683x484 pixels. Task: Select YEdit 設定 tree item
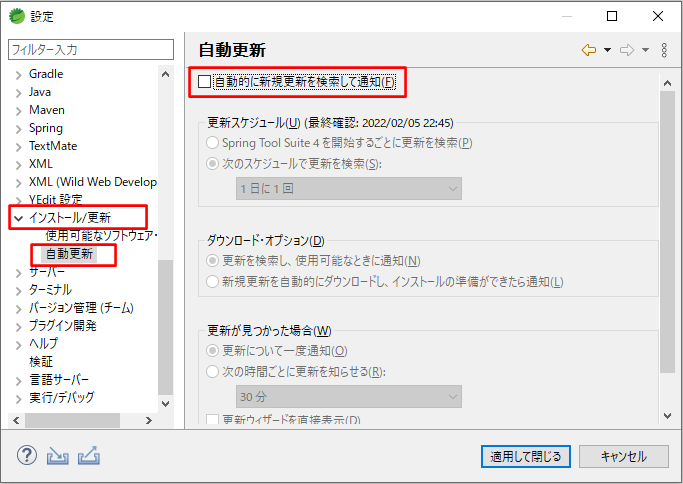click(x=55, y=200)
